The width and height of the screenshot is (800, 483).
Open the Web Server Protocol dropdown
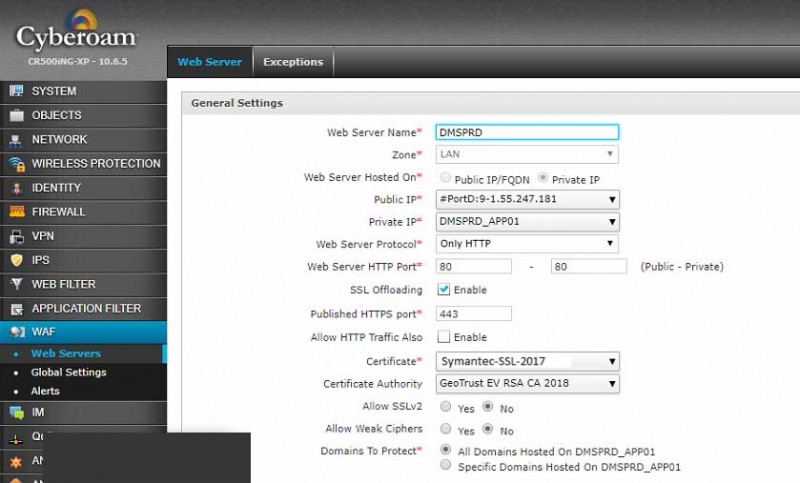(527, 244)
